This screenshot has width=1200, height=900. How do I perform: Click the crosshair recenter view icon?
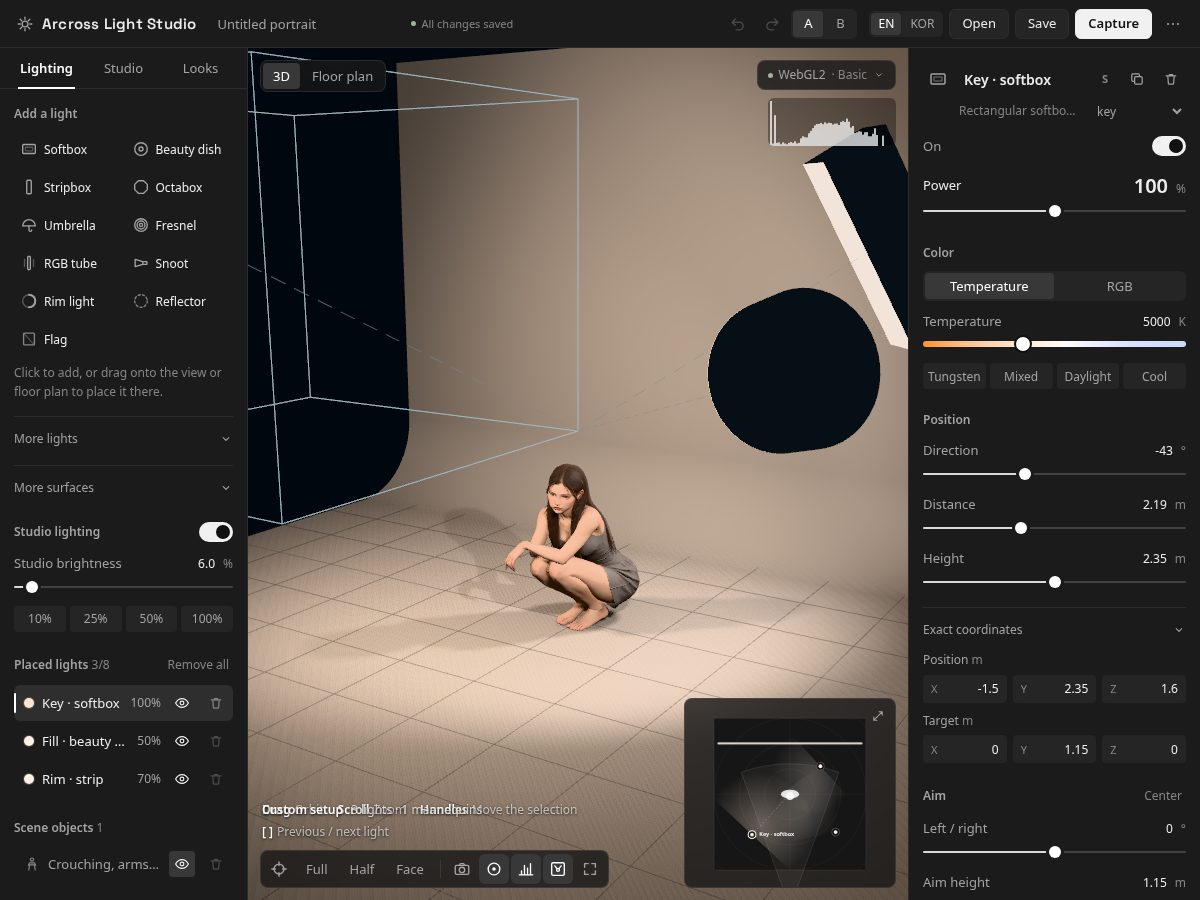pos(279,869)
